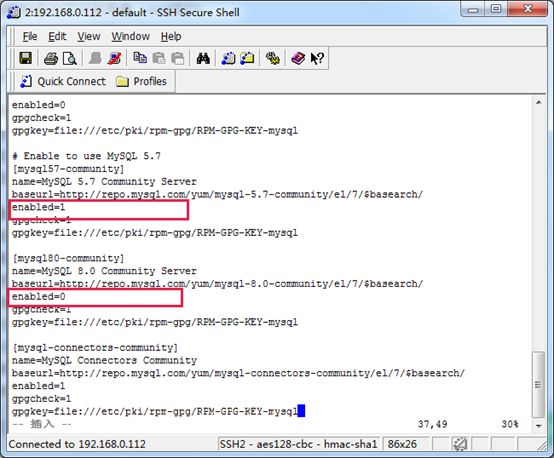
Task: Open the File menu
Action: (30, 36)
